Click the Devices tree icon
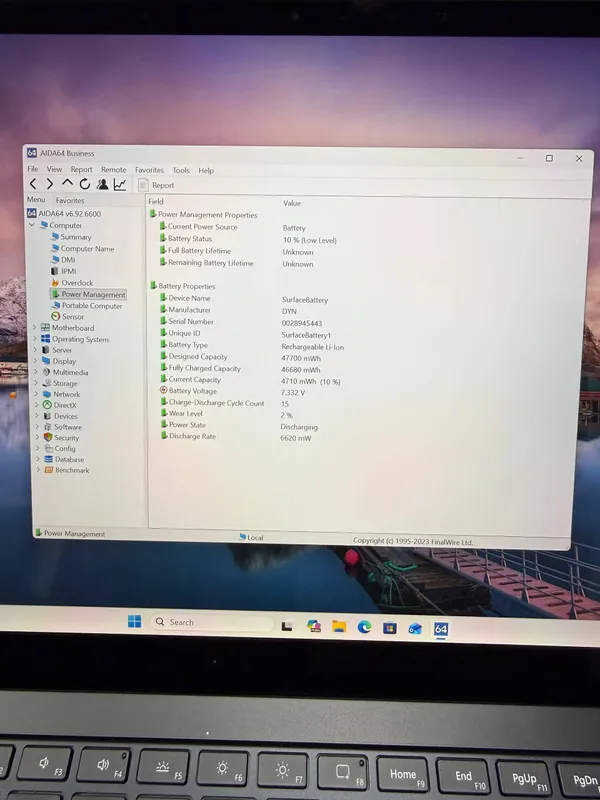The image size is (600, 800). coord(47,416)
